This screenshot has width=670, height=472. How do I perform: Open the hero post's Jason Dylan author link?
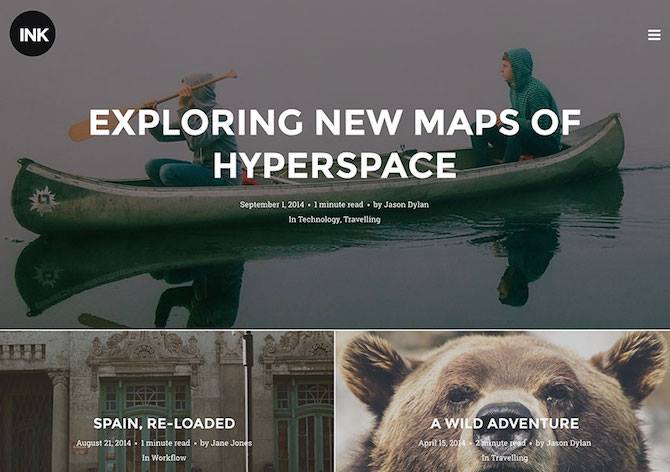coord(406,205)
